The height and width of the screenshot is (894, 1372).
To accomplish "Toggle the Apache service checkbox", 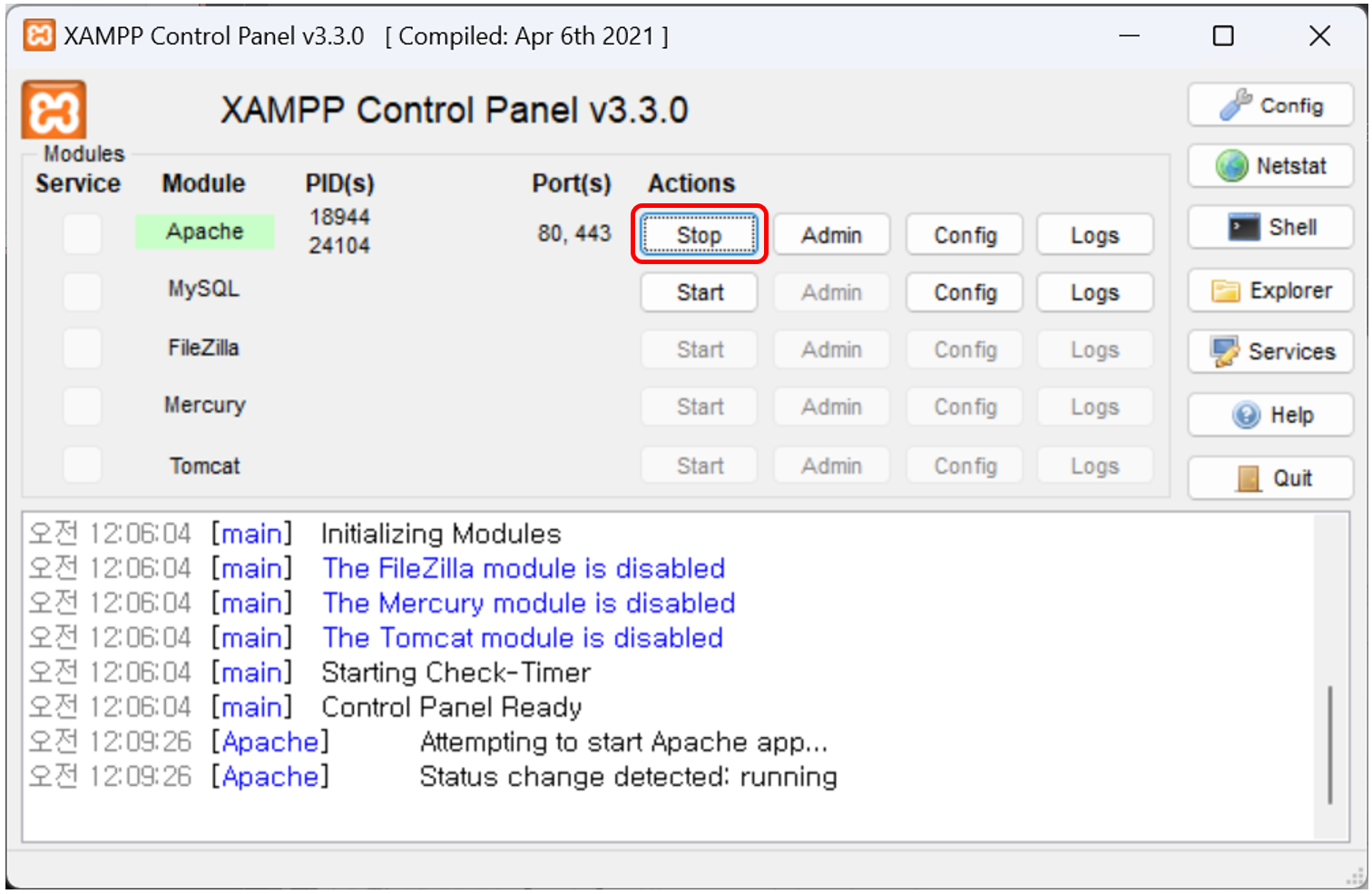I will (x=83, y=234).
